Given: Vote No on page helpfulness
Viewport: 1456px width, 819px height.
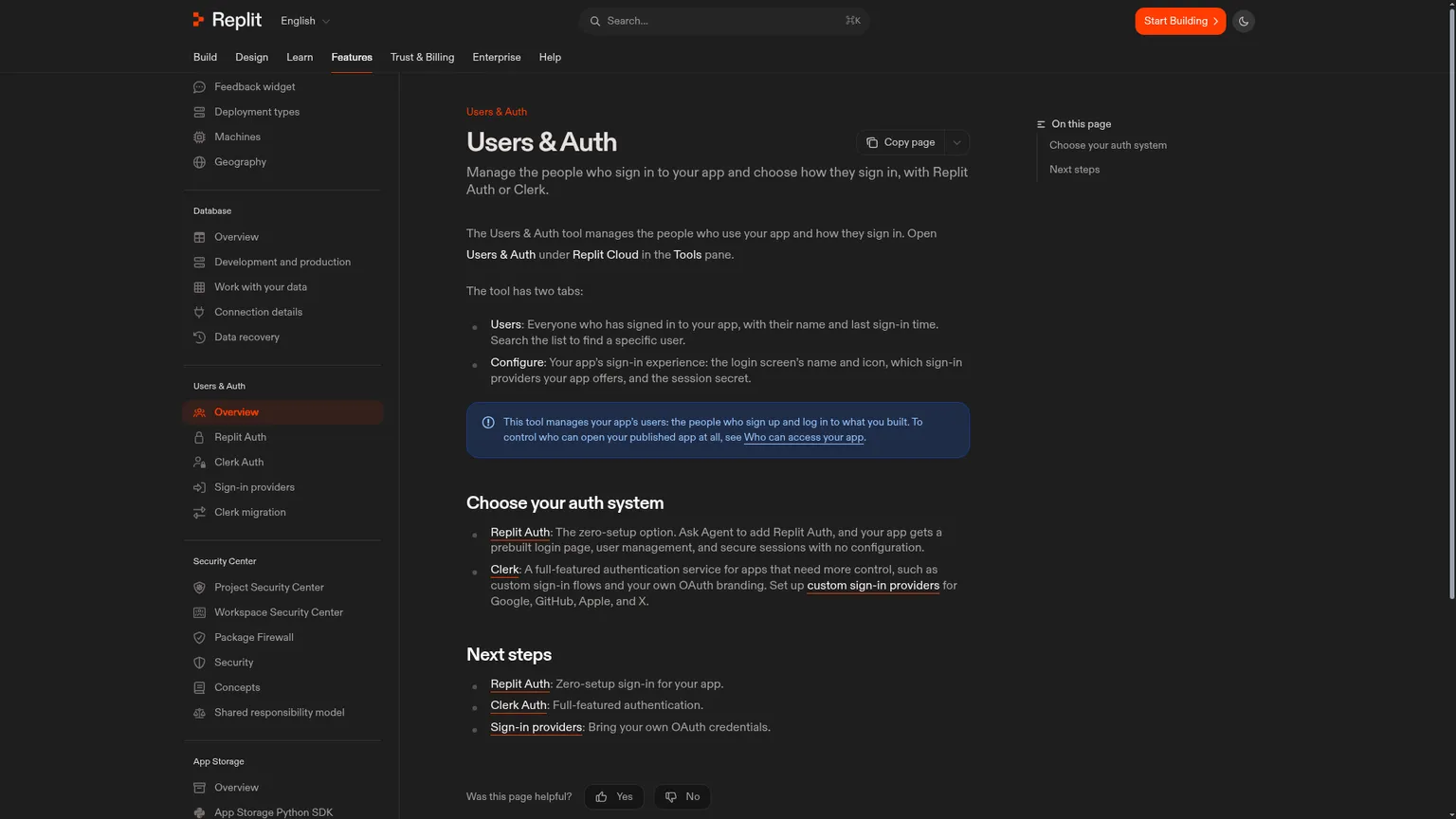Looking at the screenshot, I should click(x=682, y=797).
